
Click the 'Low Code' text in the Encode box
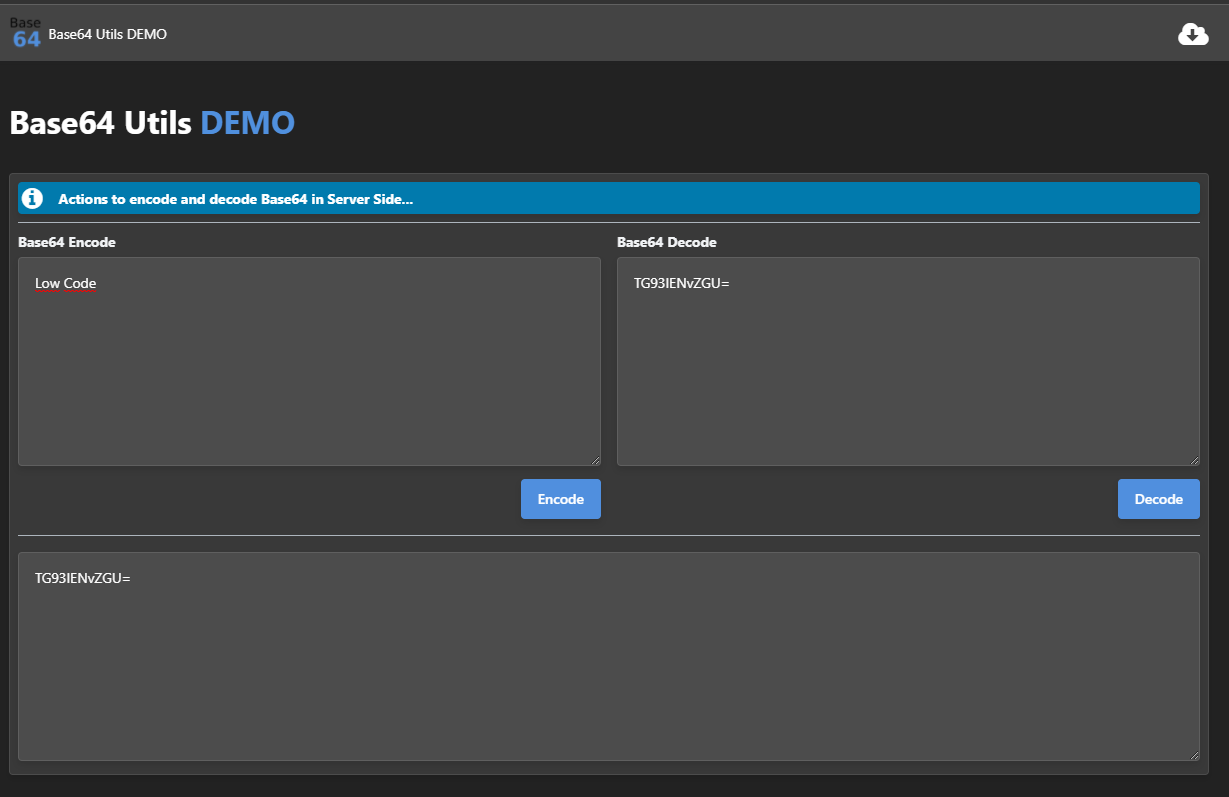pyautogui.click(x=66, y=284)
